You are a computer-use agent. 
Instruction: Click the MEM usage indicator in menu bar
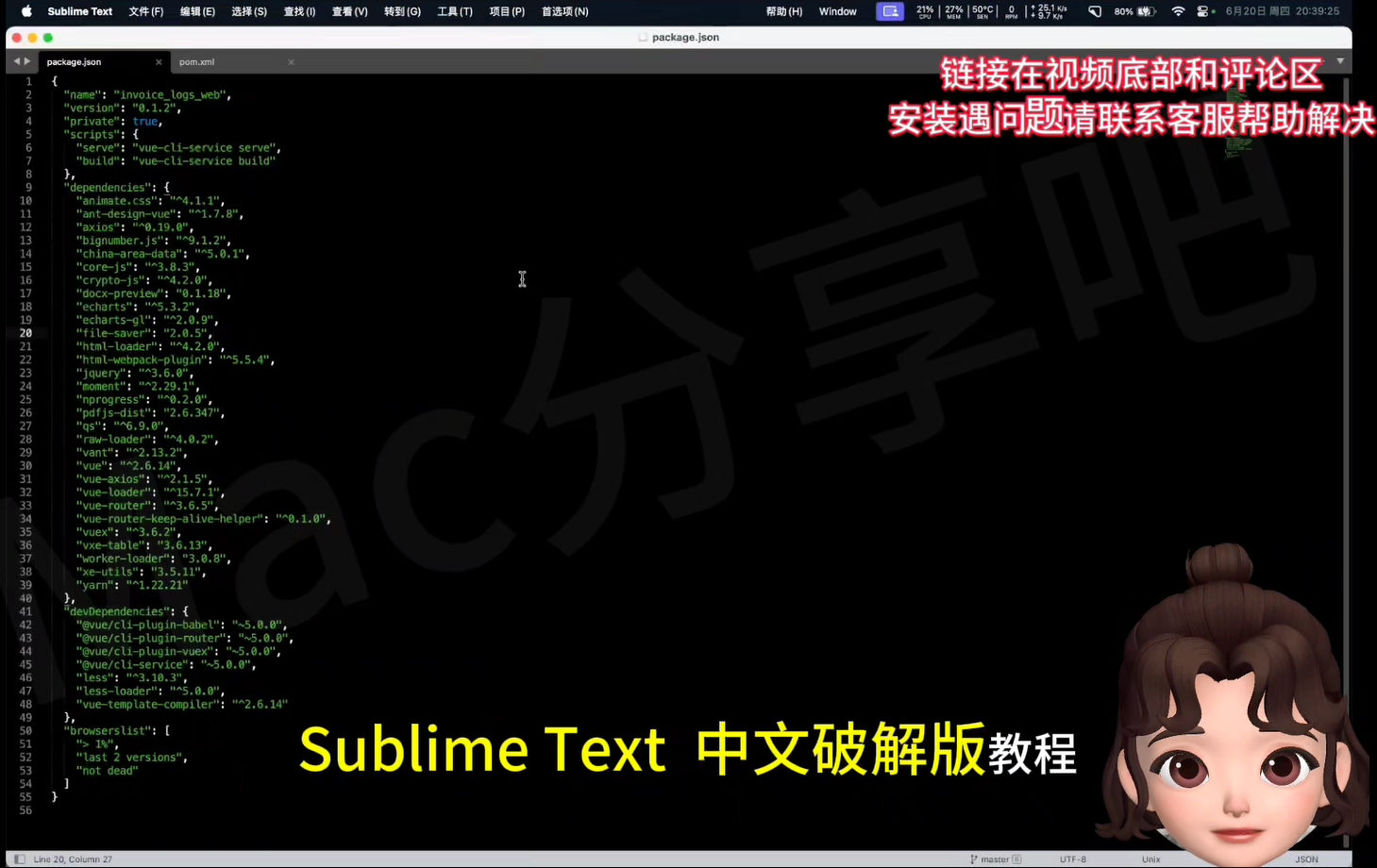click(954, 11)
